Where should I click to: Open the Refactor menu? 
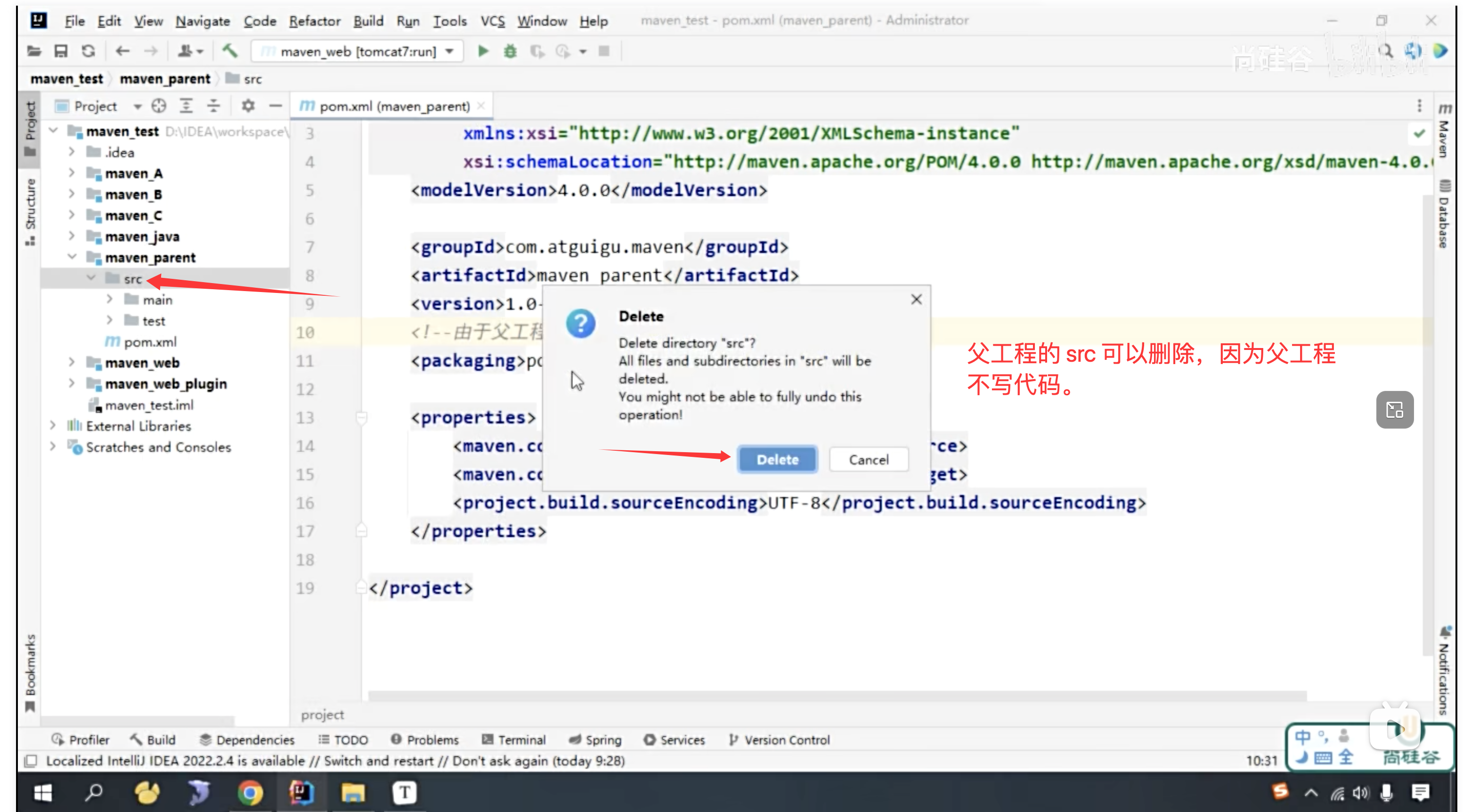(314, 21)
